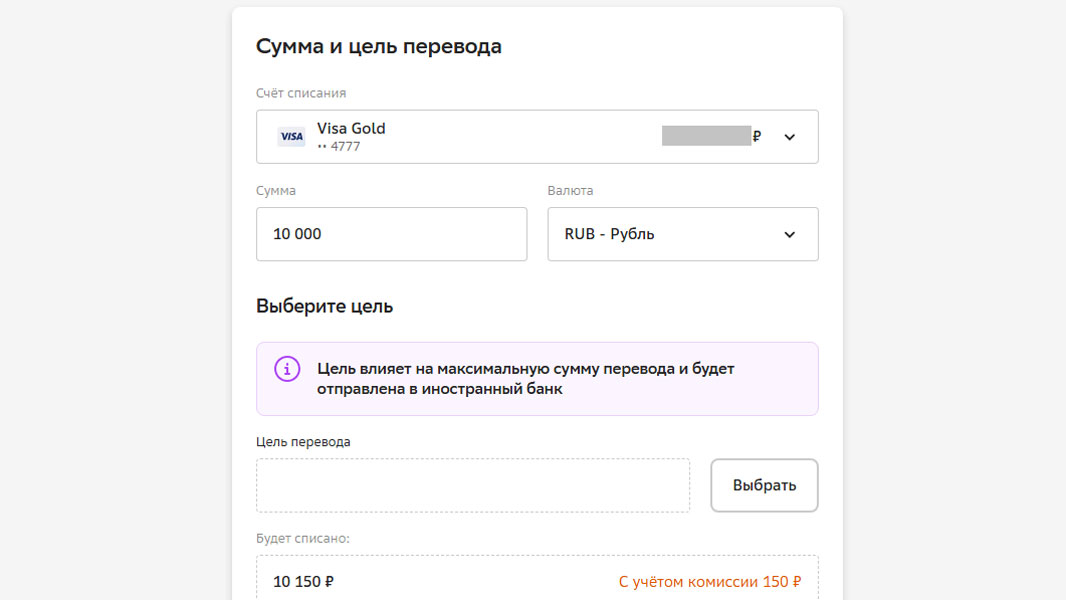This screenshot has height=600, width=1066.
Task: Click the 10 150 ₽ debit amount
Action: pos(303,582)
